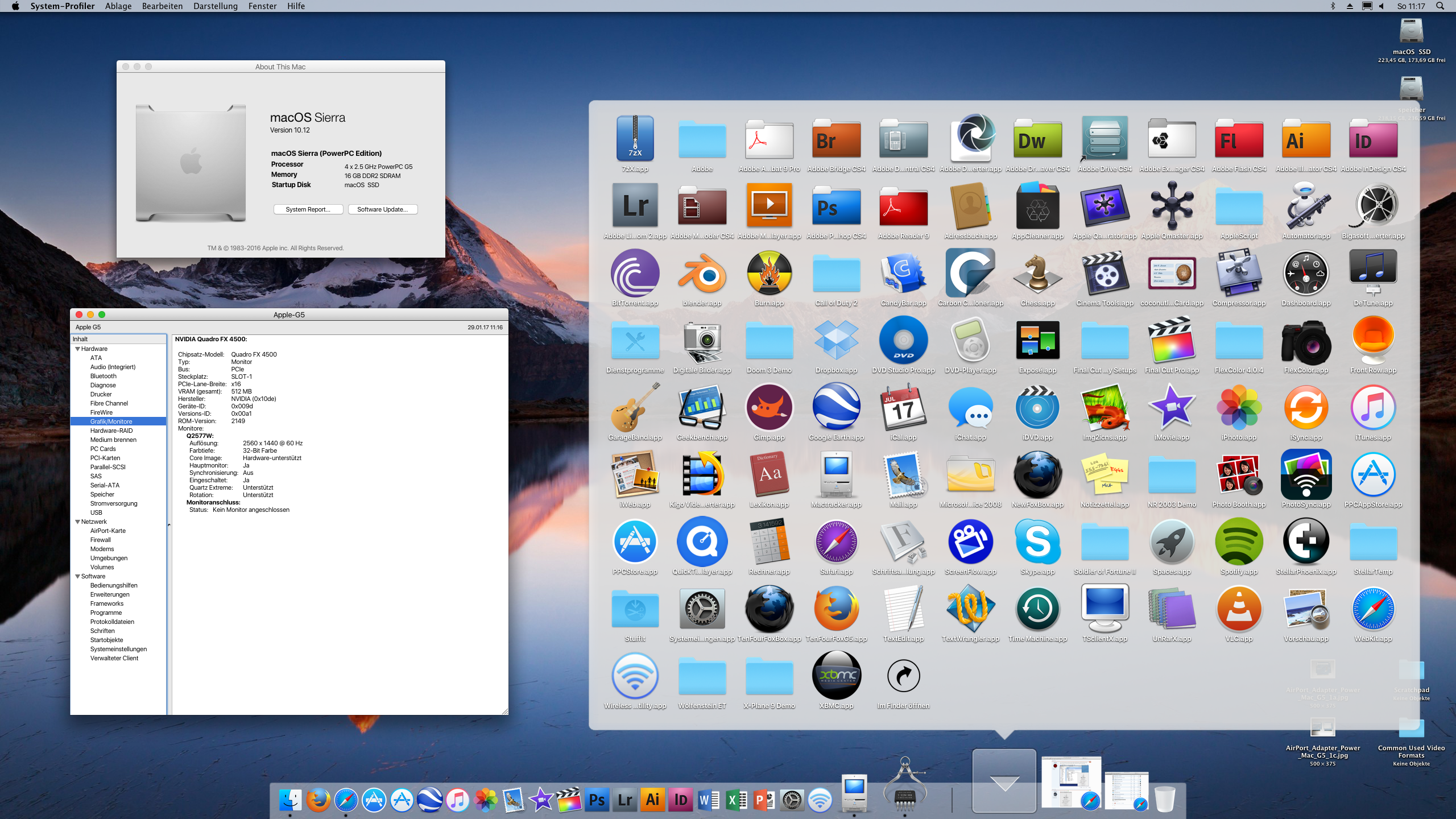Image resolution: width=1456 pixels, height=819 pixels.
Task: Launch Adobe InDesign CS4 from the grid
Action: click(x=1373, y=139)
